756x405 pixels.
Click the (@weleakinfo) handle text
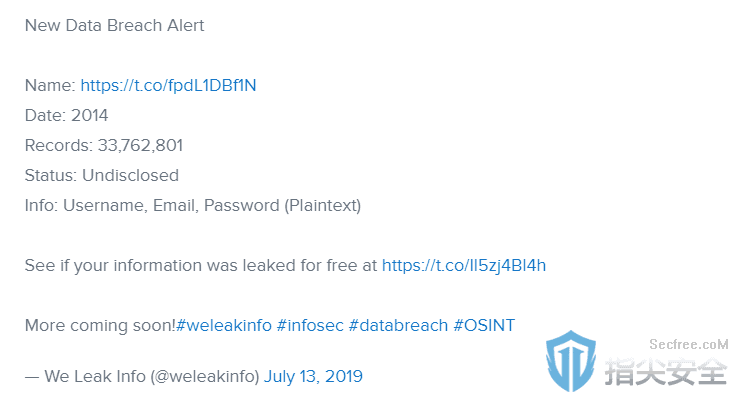pos(204,376)
